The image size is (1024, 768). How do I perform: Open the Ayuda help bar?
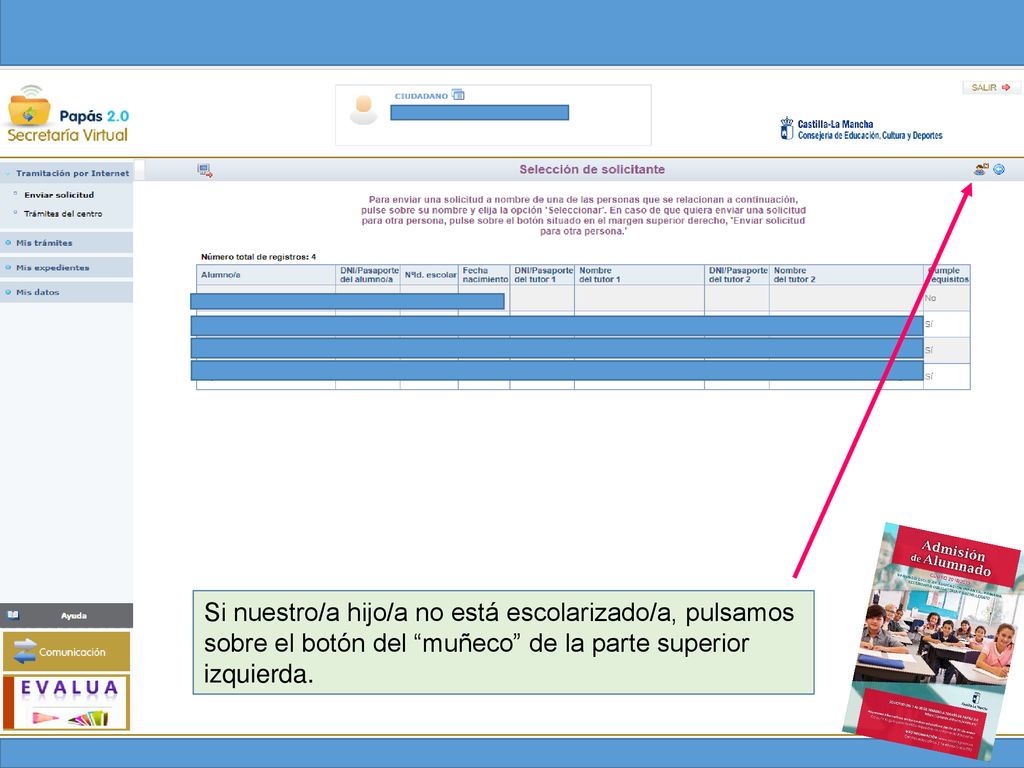pos(67,615)
